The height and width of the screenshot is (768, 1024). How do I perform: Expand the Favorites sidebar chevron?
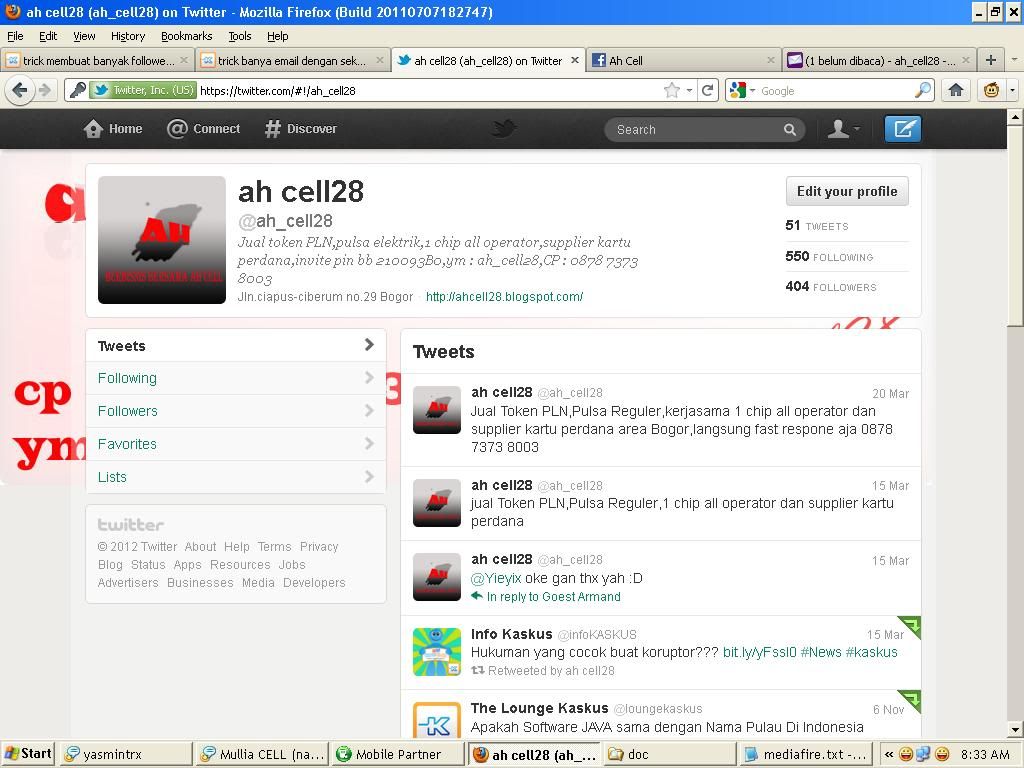[369, 443]
